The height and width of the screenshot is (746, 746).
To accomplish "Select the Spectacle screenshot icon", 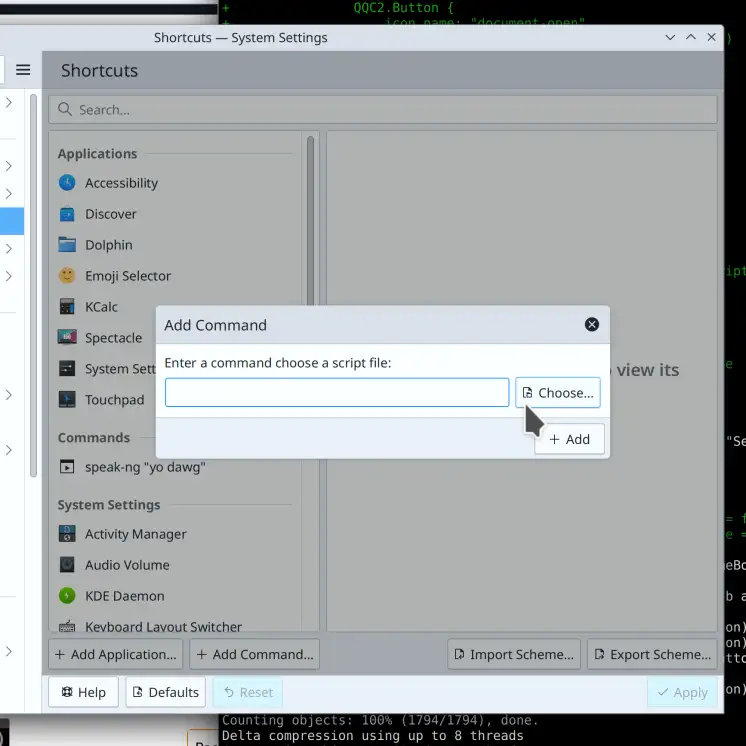I will [x=67, y=338].
